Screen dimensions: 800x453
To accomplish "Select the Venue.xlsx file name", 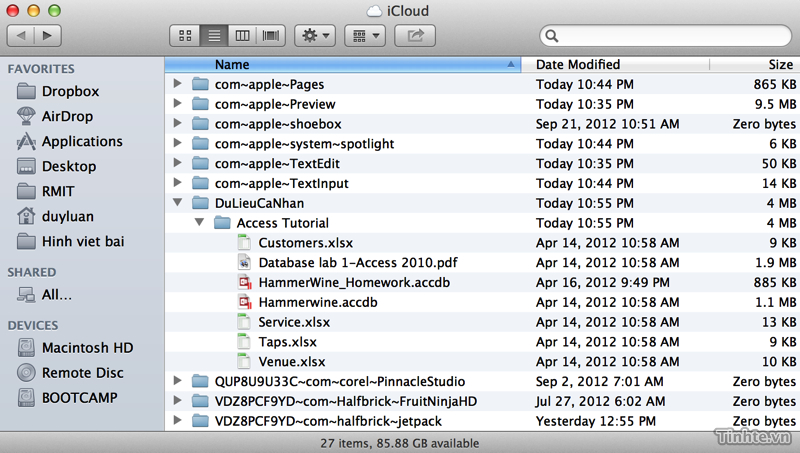I will click(292, 362).
